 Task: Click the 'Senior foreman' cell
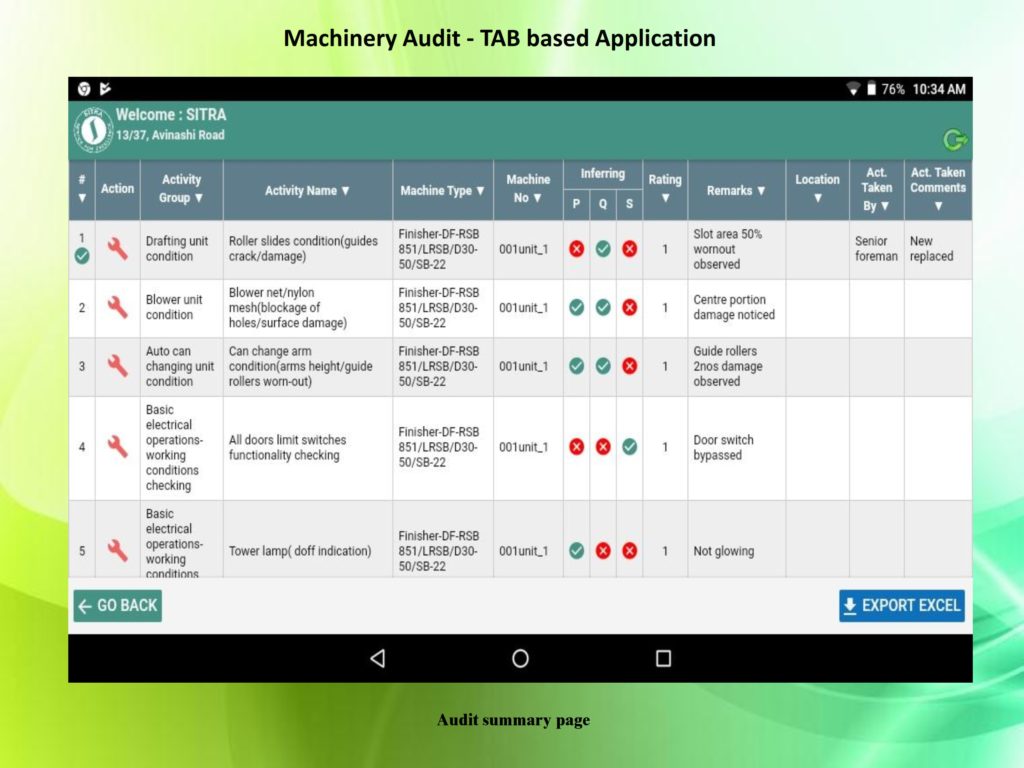point(876,249)
